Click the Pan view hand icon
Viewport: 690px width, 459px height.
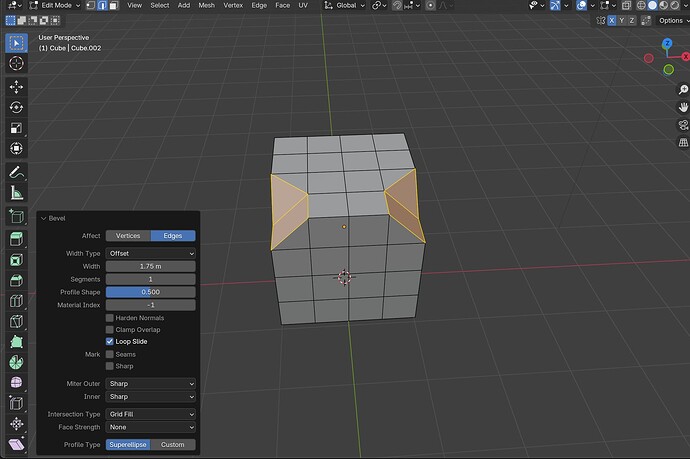coord(683,107)
